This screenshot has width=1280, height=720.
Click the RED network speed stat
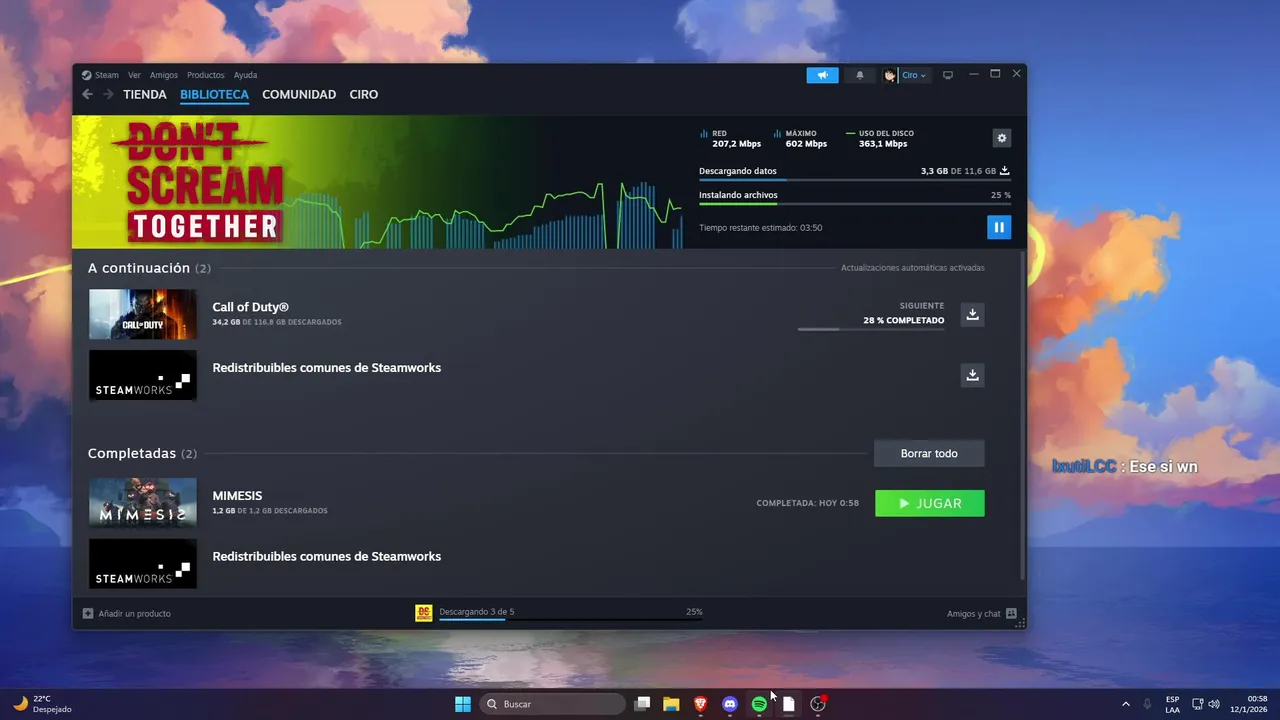(x=730, y=138)
